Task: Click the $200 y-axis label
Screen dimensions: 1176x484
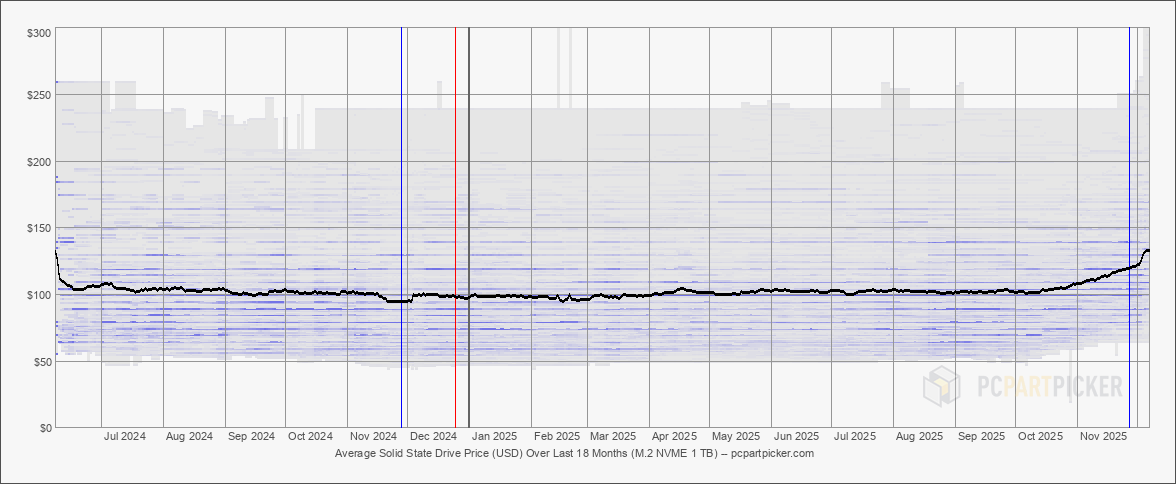Action: [39, 161]
